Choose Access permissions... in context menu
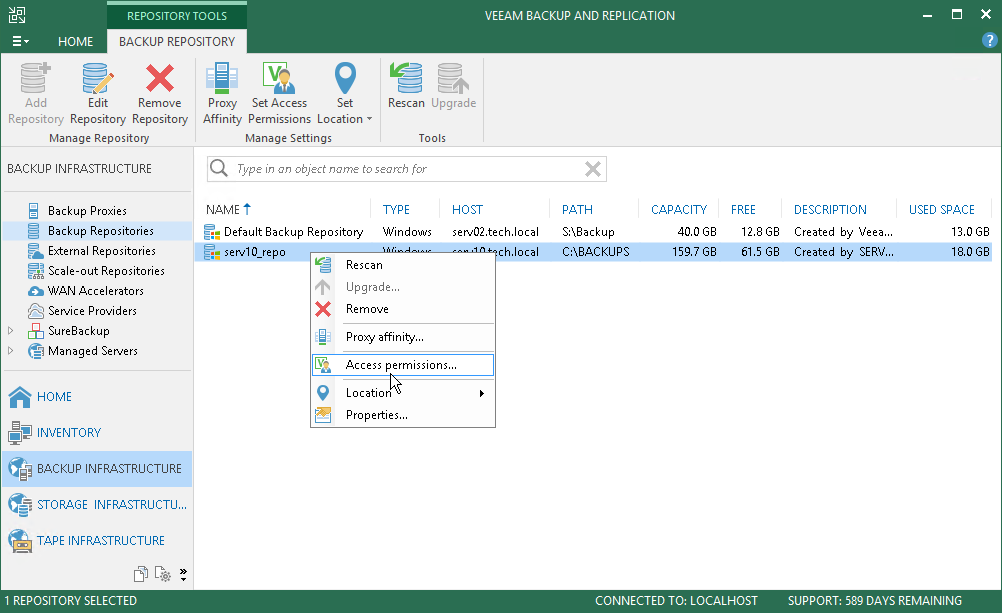 coord(403,365)
